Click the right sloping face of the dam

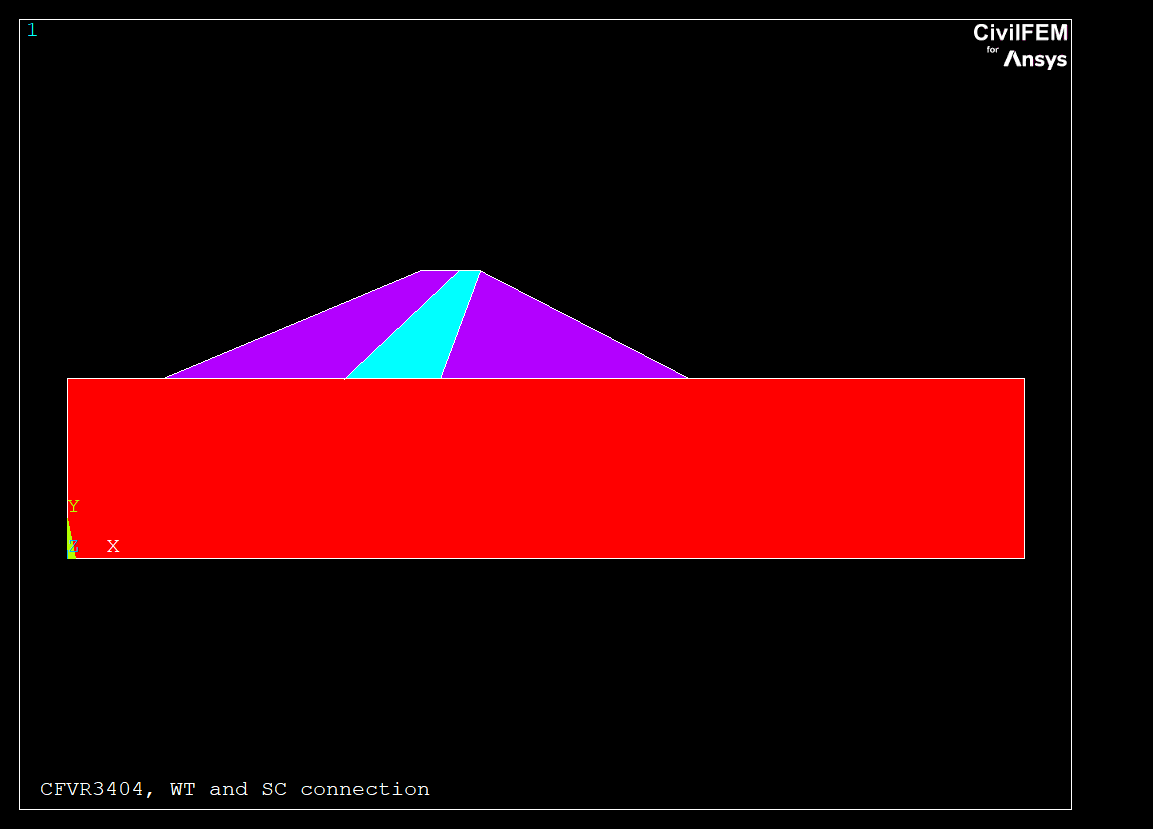[584, 324]
